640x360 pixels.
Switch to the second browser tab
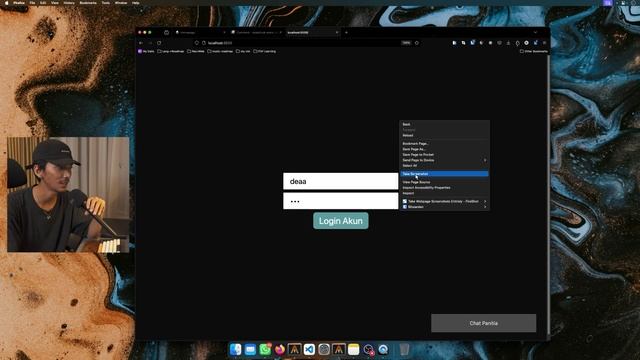(256, 32)
